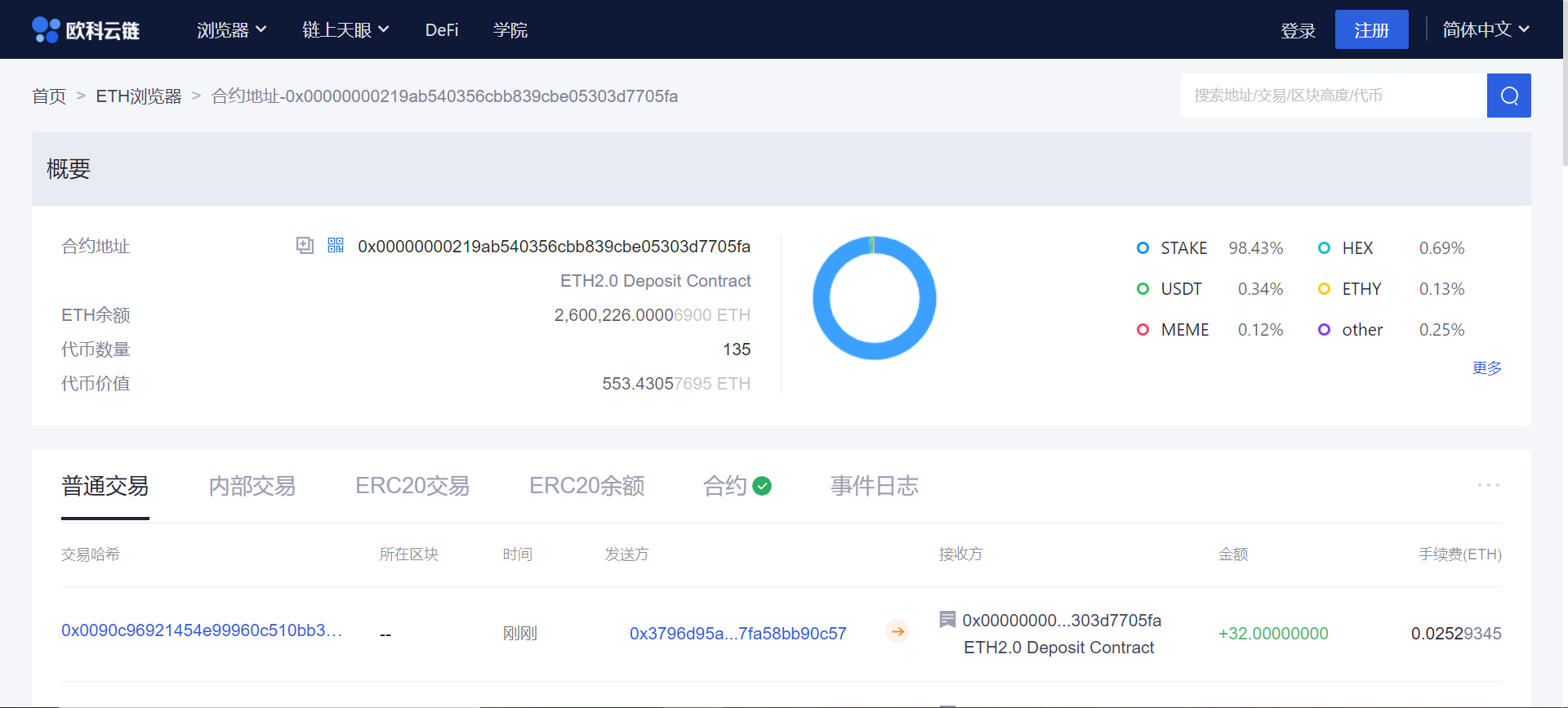
Task: Open the 简体中文 language dropdown
Action: [1486, 30]
